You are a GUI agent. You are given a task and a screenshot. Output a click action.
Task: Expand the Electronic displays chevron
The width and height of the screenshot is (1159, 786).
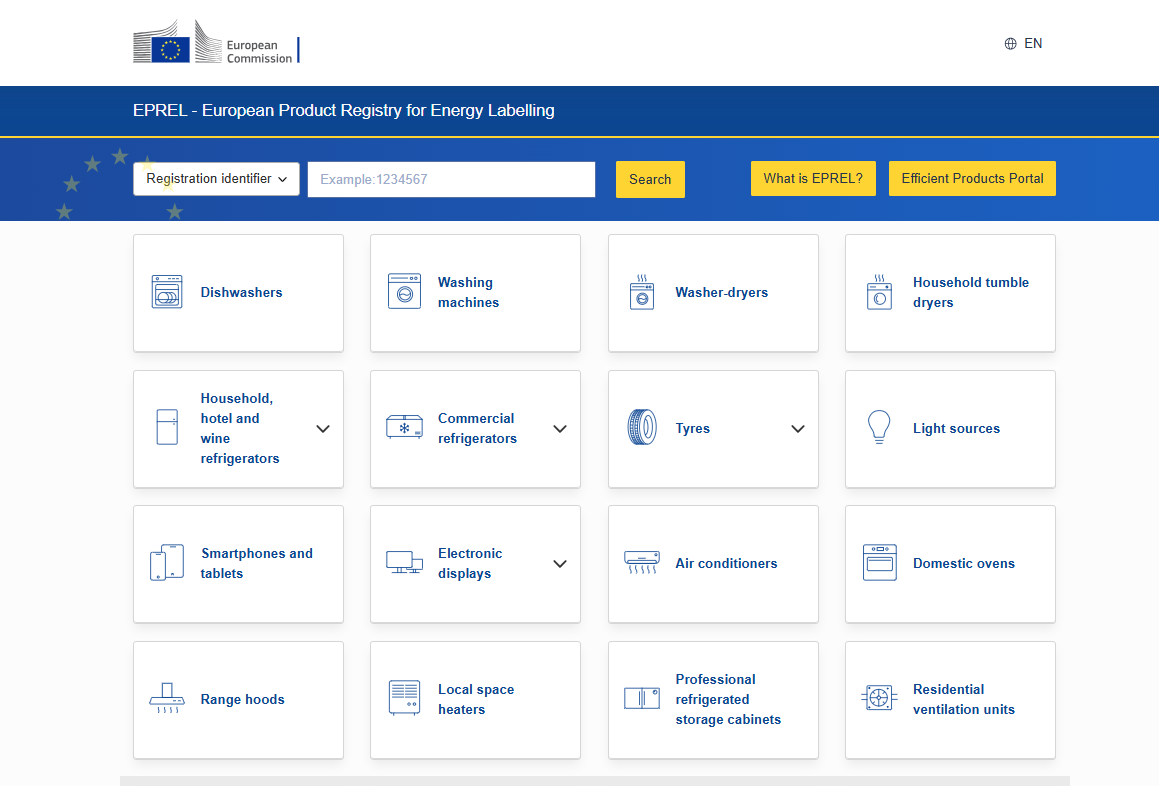tap(560, 563)
